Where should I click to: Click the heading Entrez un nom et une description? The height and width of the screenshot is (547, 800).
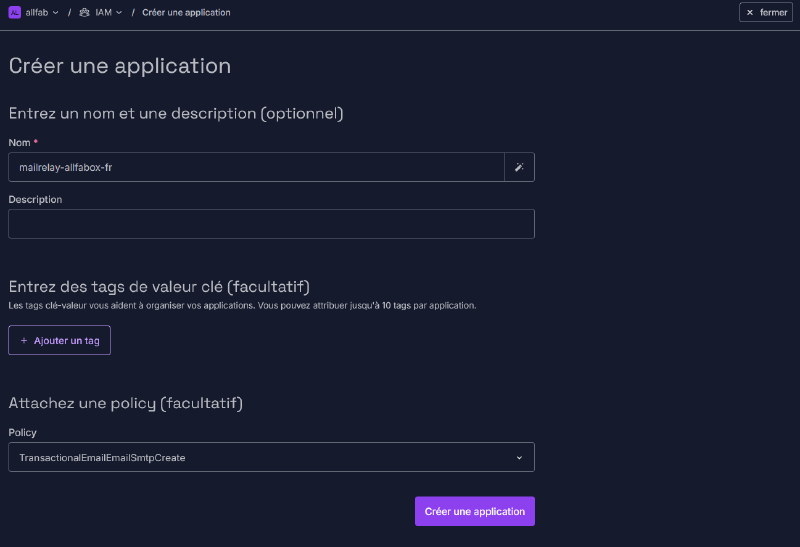(176, 113)
